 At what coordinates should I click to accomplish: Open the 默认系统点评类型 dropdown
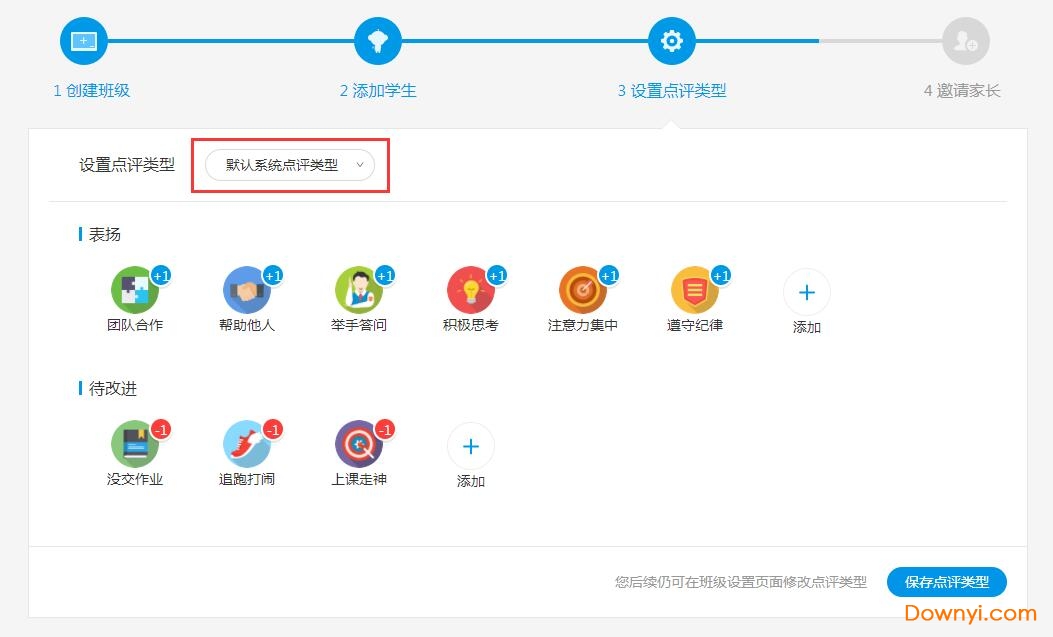(x=290, y=166)
